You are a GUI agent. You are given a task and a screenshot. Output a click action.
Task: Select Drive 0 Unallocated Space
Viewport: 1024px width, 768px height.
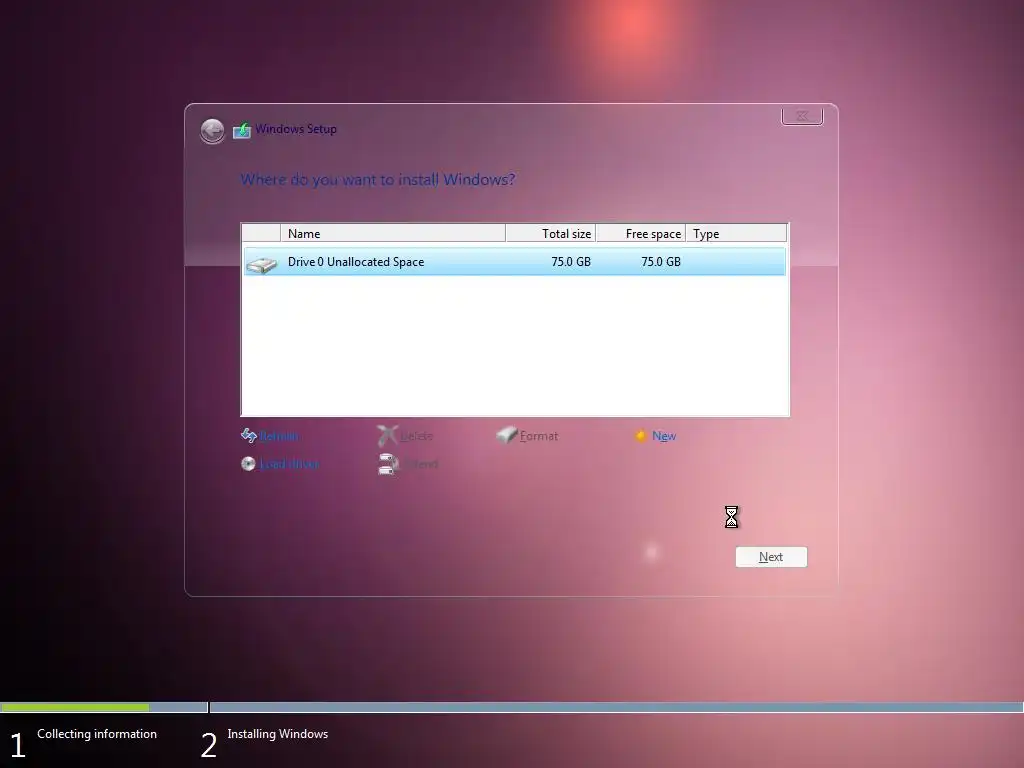(x=515, y=262)
